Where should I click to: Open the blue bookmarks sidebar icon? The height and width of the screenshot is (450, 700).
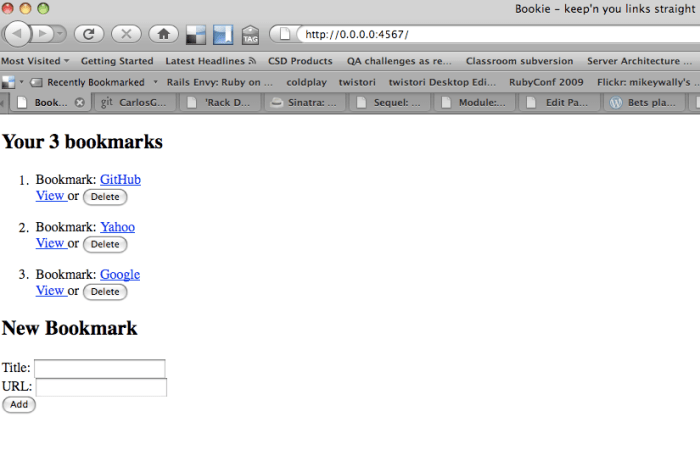pyautogui.click(x=223, y=35)
